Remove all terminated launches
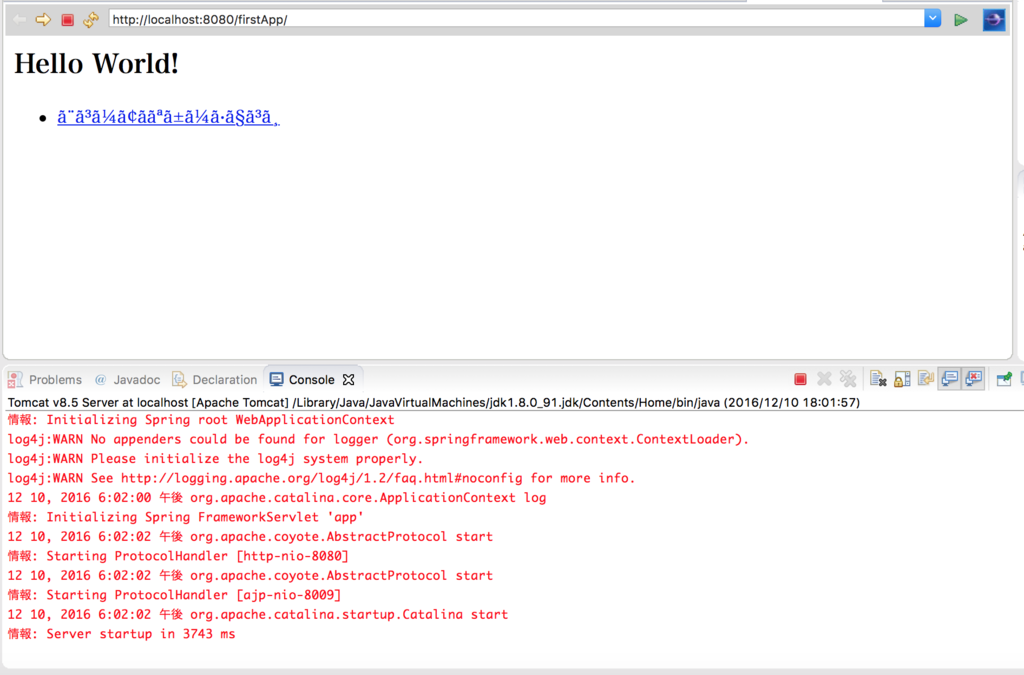Image resolution: width=1024 pixels, height=675 pixels. pos(848,379)
